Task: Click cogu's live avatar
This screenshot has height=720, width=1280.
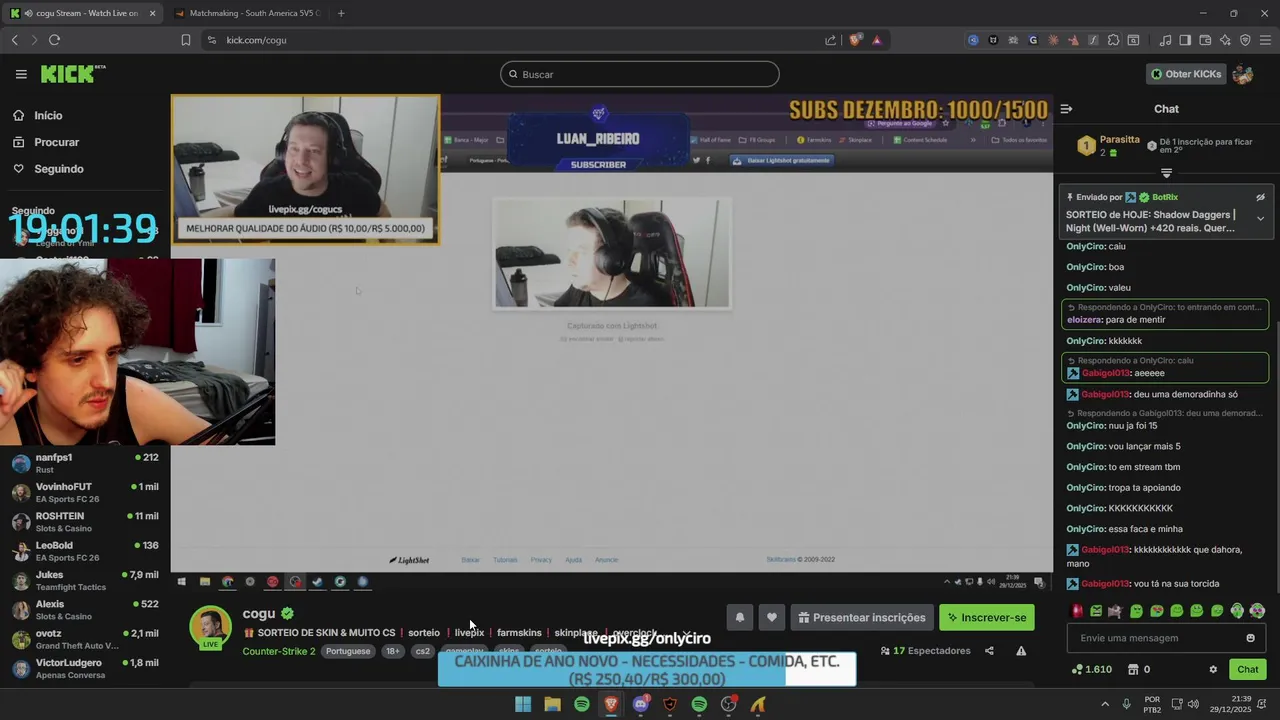Action: pos(210,627)
